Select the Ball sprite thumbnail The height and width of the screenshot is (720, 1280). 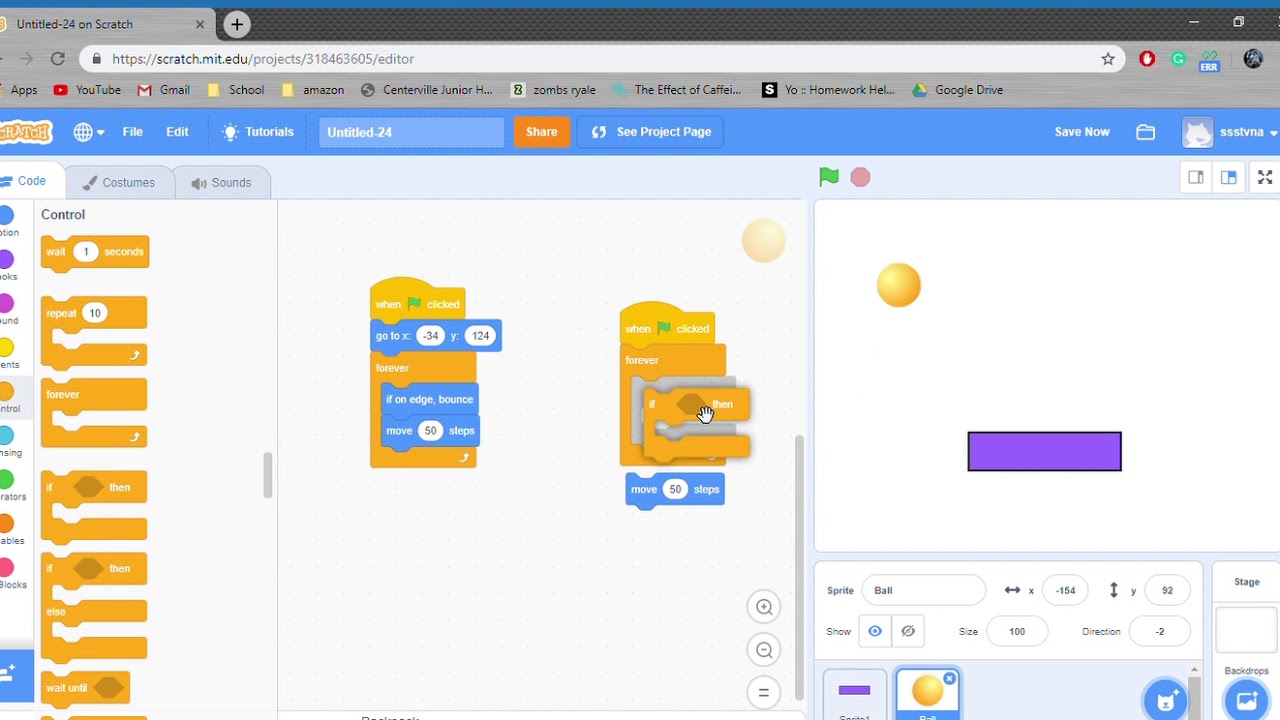pyautogui.click(x=928, y=695)
